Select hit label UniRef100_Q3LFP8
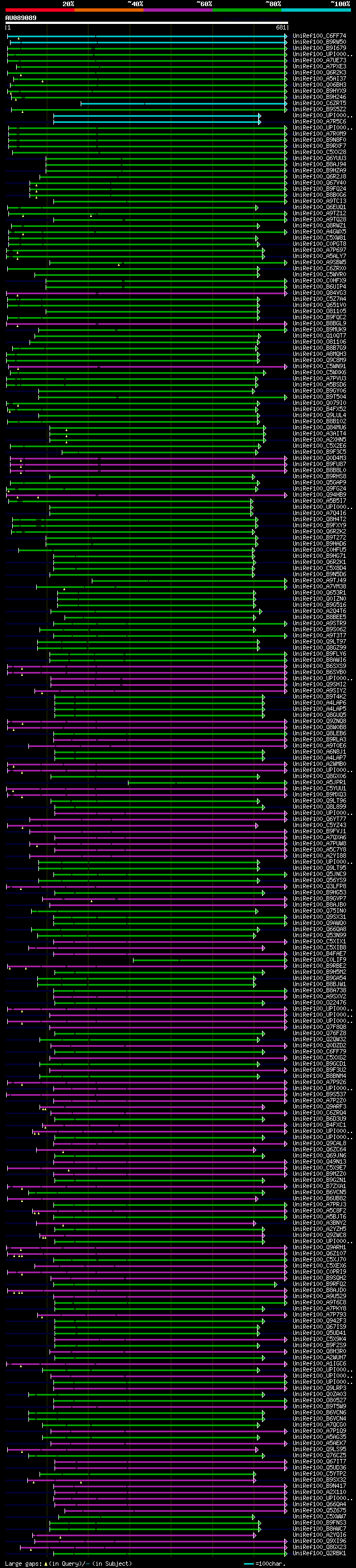Screen dimensions: 356x1568 click(x=319, y=886)
